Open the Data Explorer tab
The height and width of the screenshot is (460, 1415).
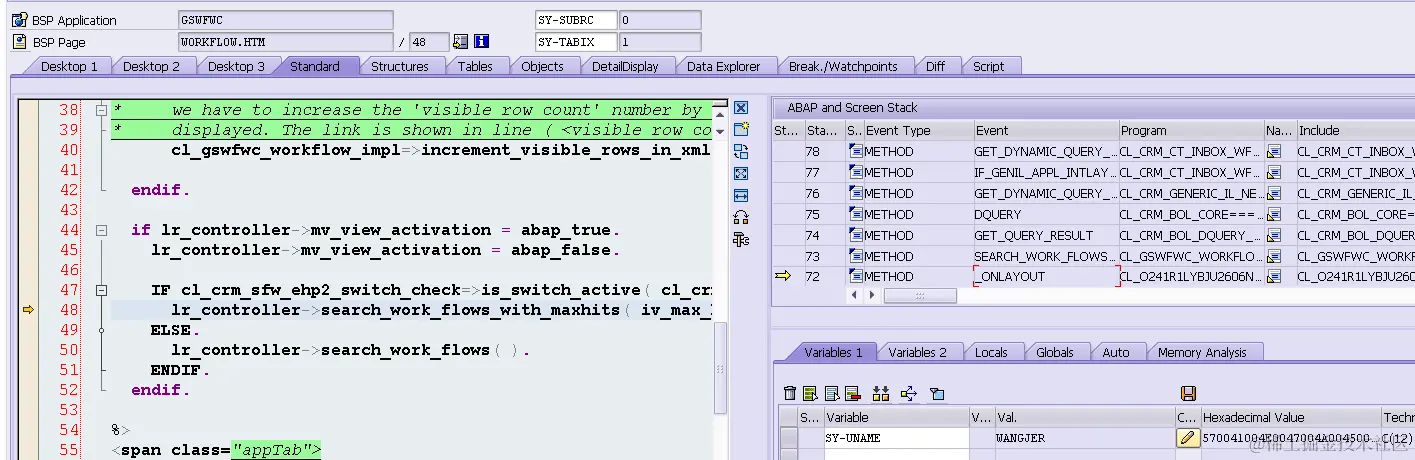click(x=724, y=66)
